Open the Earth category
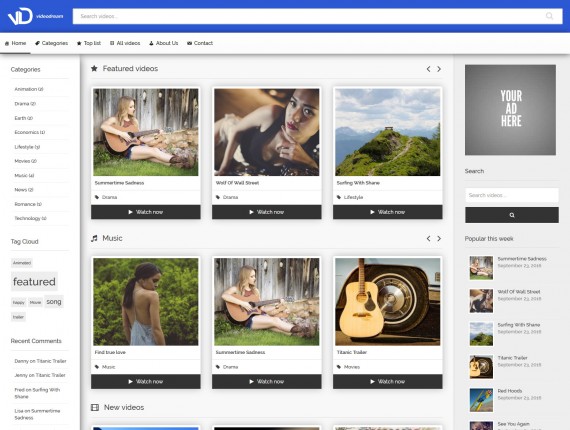The height and width of the screenshot is (430, 570). (x=24, y=118)
